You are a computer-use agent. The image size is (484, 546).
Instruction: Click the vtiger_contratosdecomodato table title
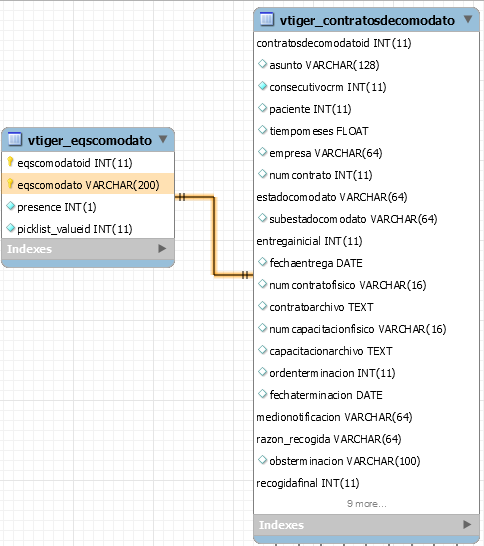point(367,21)
